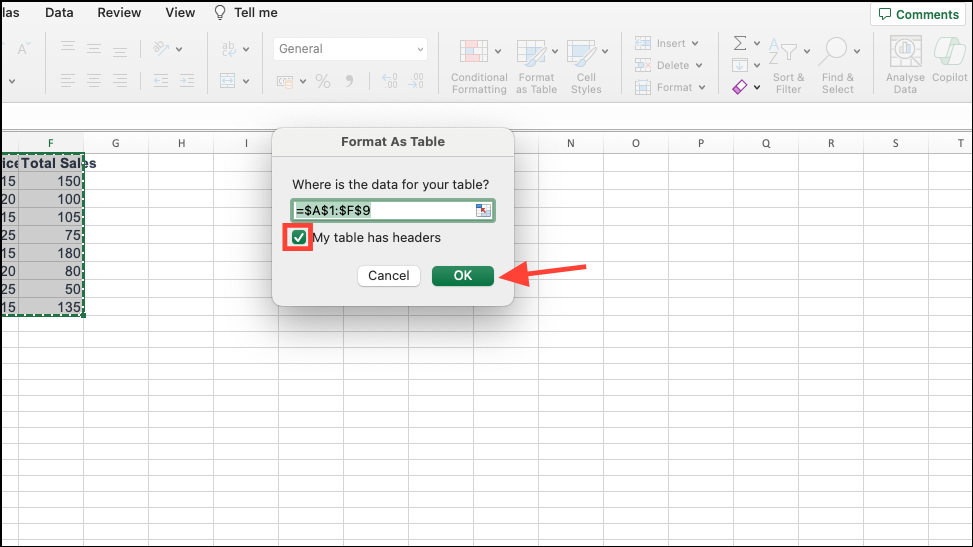Expand the Conditional Formatting arrow

498,52
